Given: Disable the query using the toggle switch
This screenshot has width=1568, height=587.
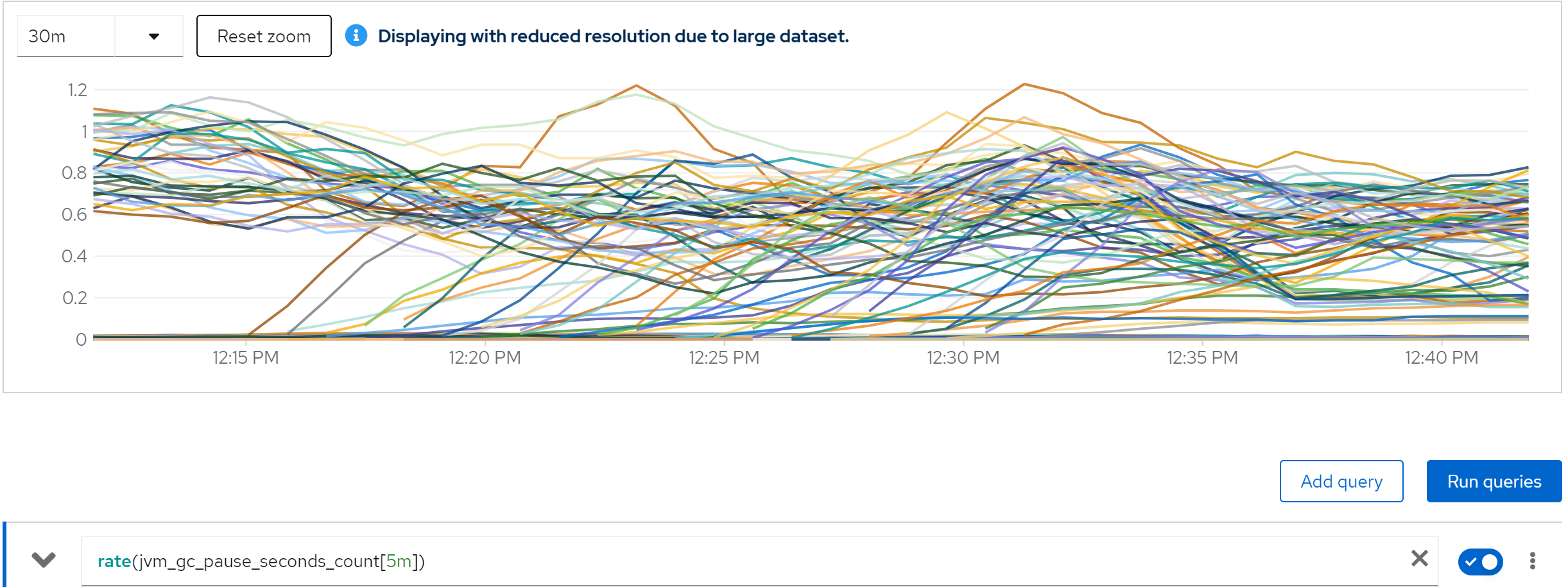Looking at the screenshot, I should coord(1479,561).
